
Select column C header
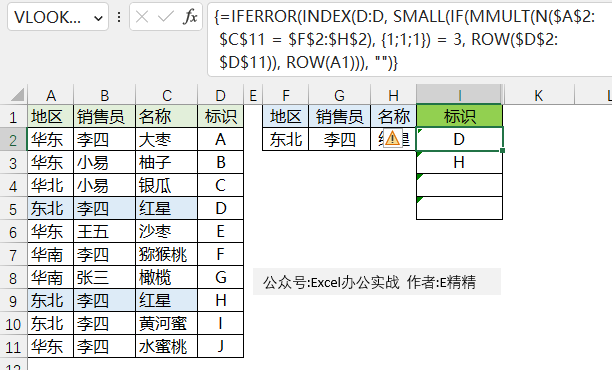[x=167, y=96]
